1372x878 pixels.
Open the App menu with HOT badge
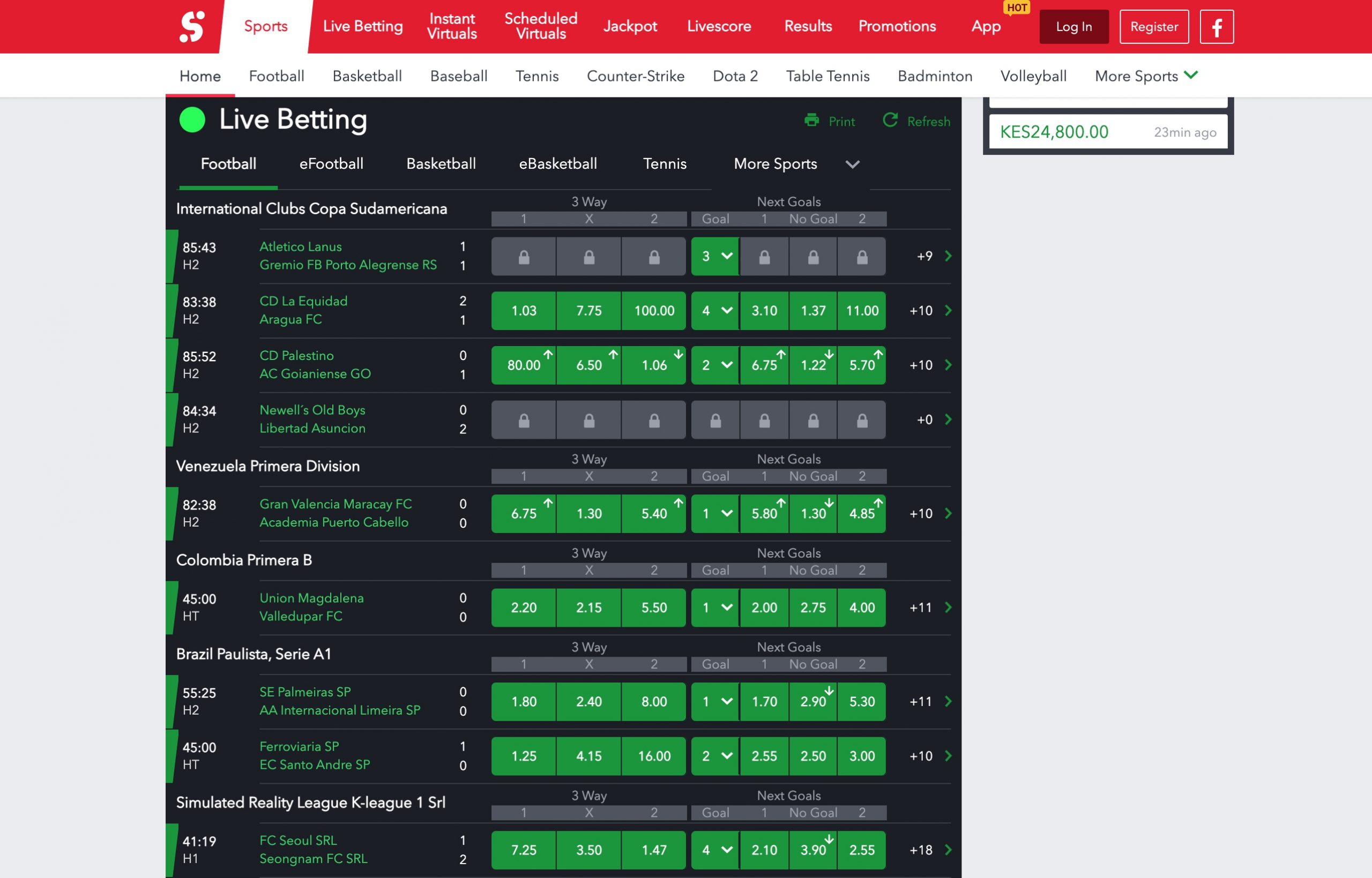pos(986,26)
